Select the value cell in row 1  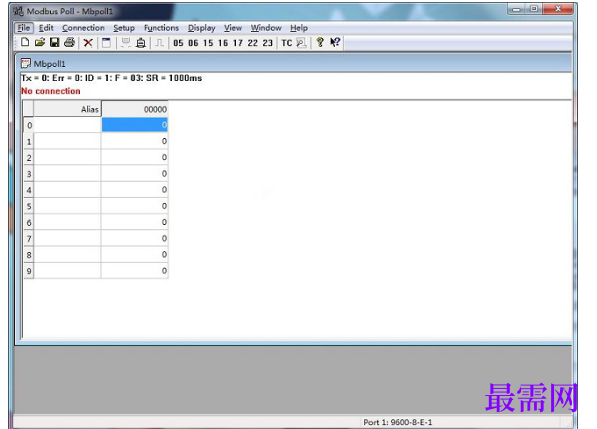point(135,141)
